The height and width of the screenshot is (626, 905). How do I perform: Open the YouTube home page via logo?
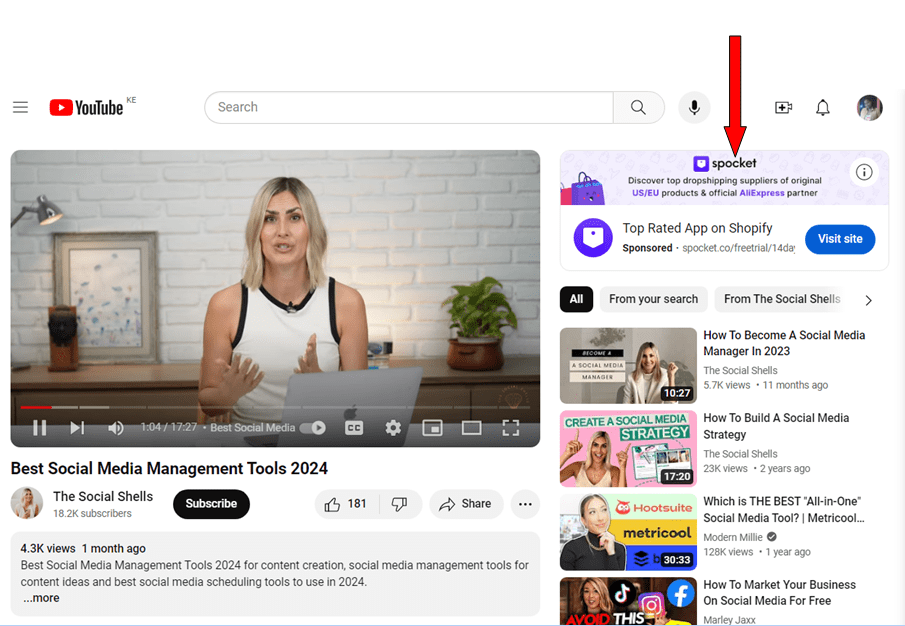(84, 107)
